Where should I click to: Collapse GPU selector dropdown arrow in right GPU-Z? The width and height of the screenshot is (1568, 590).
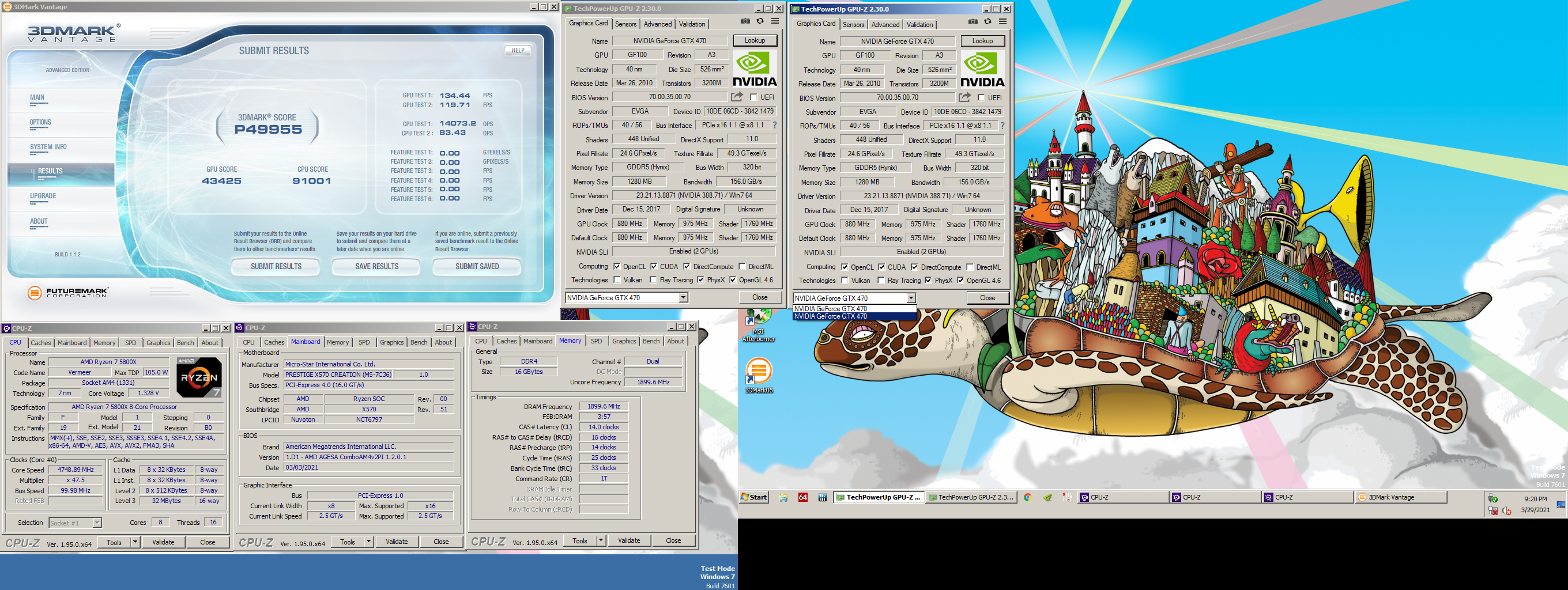tap(911, 298)
